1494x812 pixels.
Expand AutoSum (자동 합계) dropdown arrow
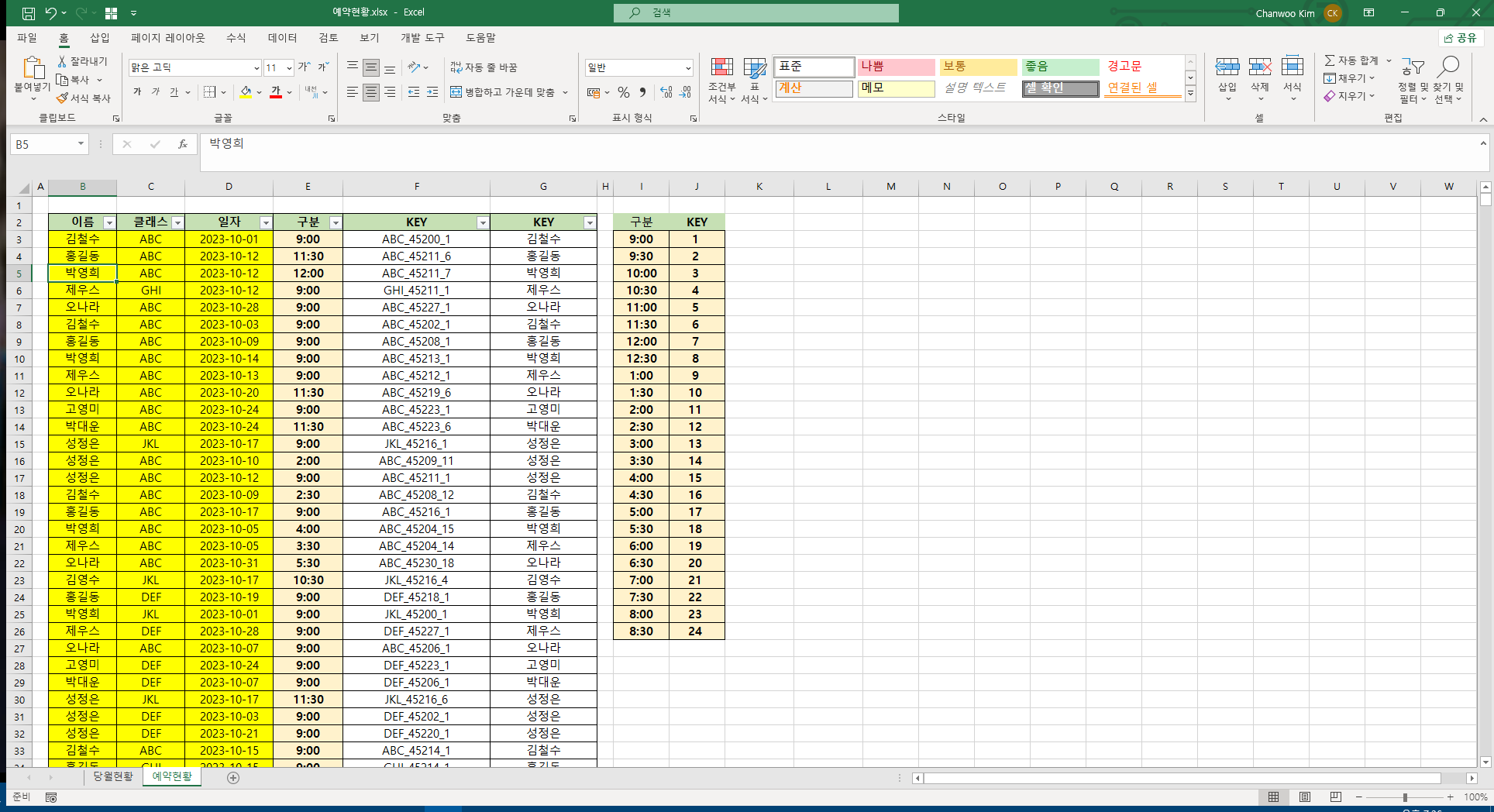[1389, 60]
